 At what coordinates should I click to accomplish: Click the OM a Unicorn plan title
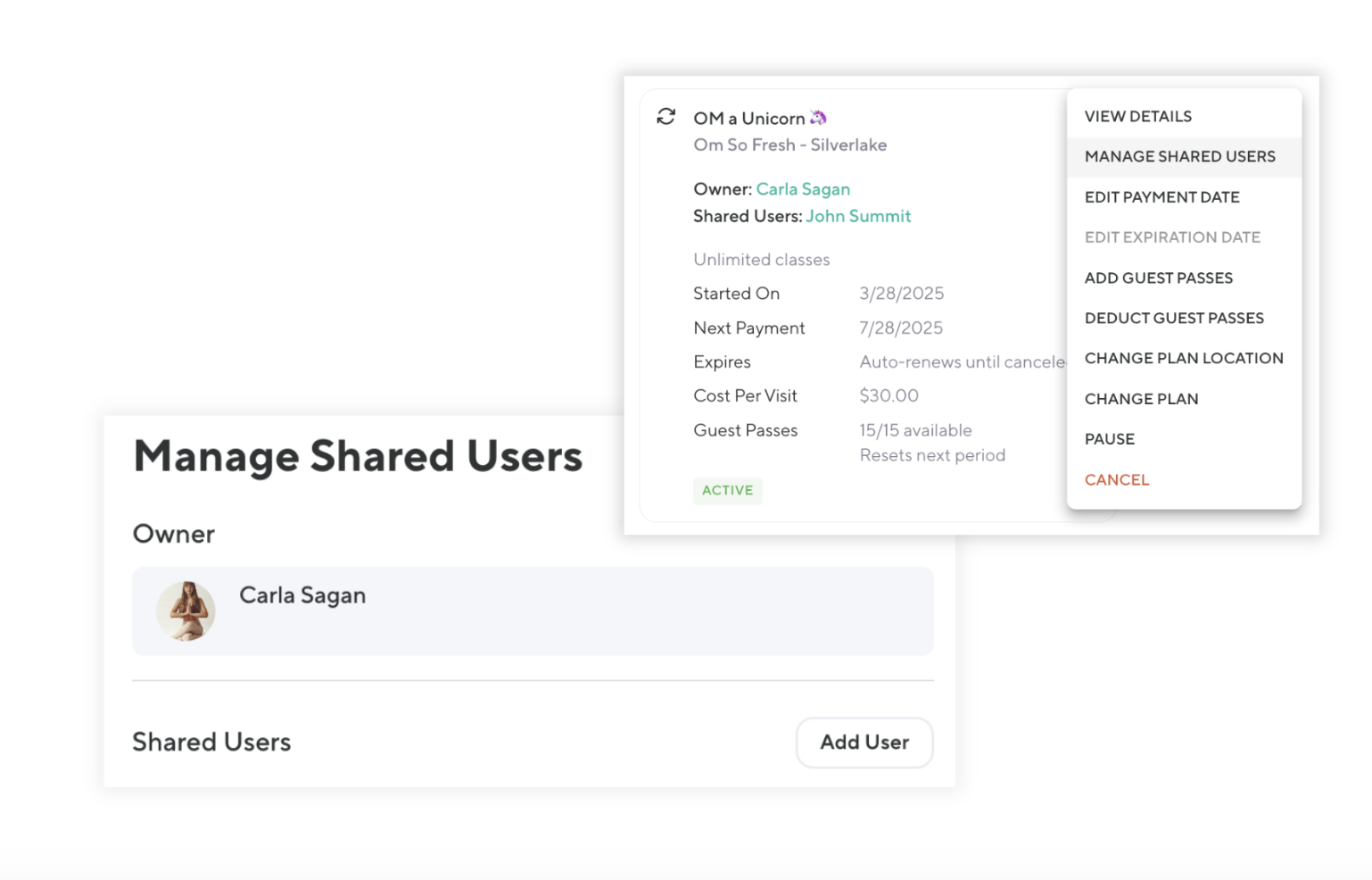[x=748, y=119]
